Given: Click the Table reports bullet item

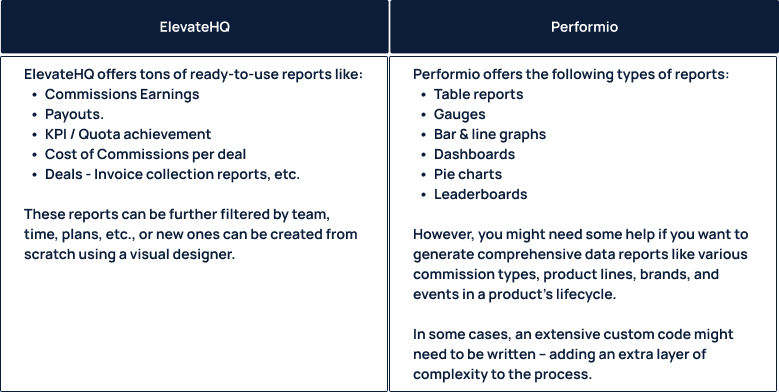Looking at the screenshot, I should tap(478, 94).
